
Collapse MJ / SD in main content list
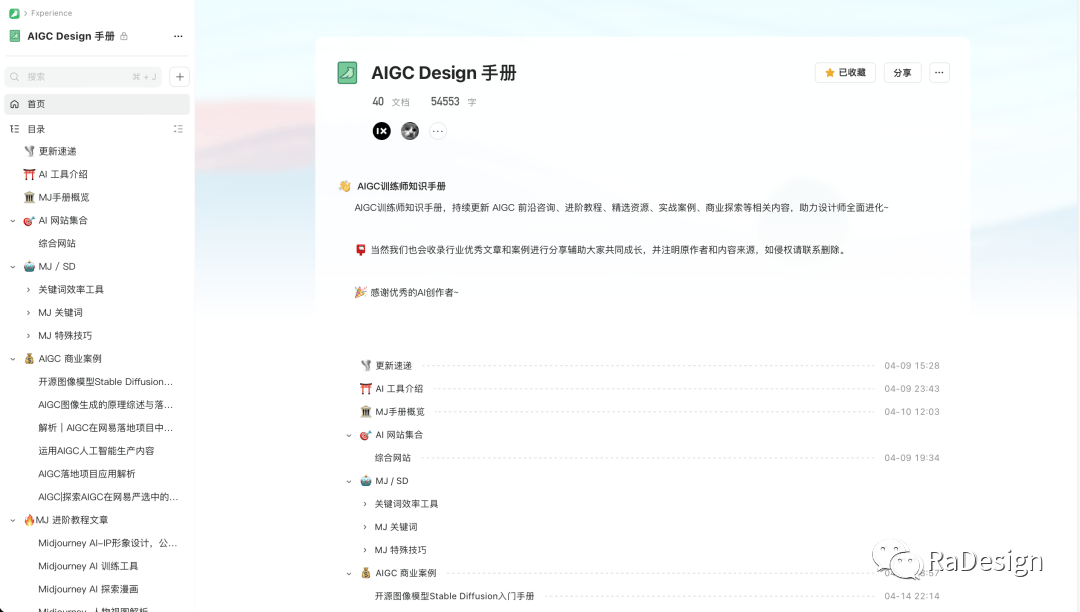(349, 482)
